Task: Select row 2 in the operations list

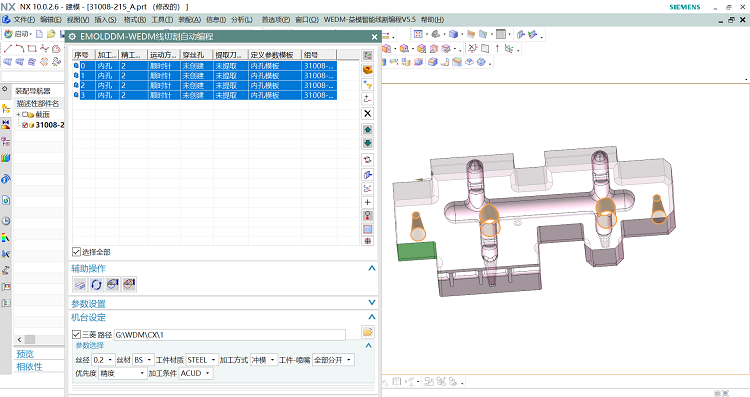Action: [205, 86]
